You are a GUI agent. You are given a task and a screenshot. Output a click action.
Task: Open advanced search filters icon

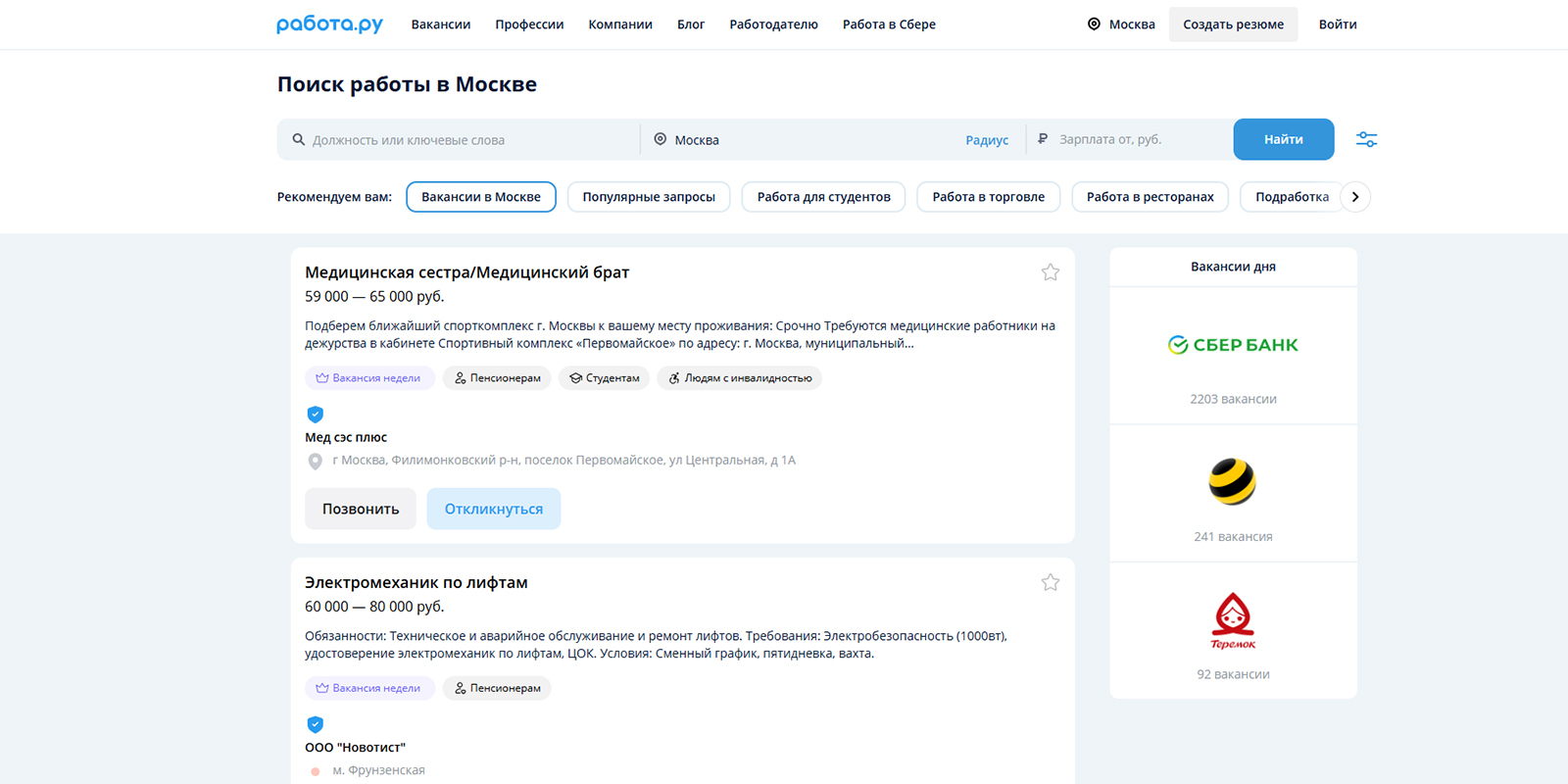tap(1366, 139)
